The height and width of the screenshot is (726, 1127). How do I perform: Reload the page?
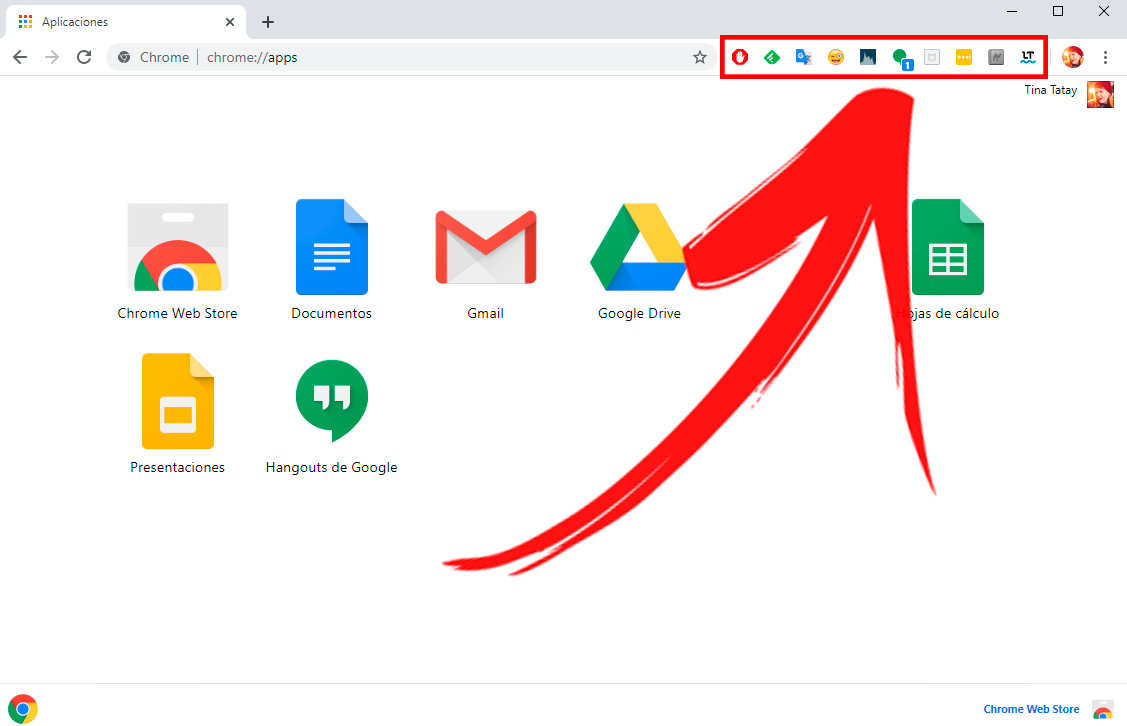84,57
